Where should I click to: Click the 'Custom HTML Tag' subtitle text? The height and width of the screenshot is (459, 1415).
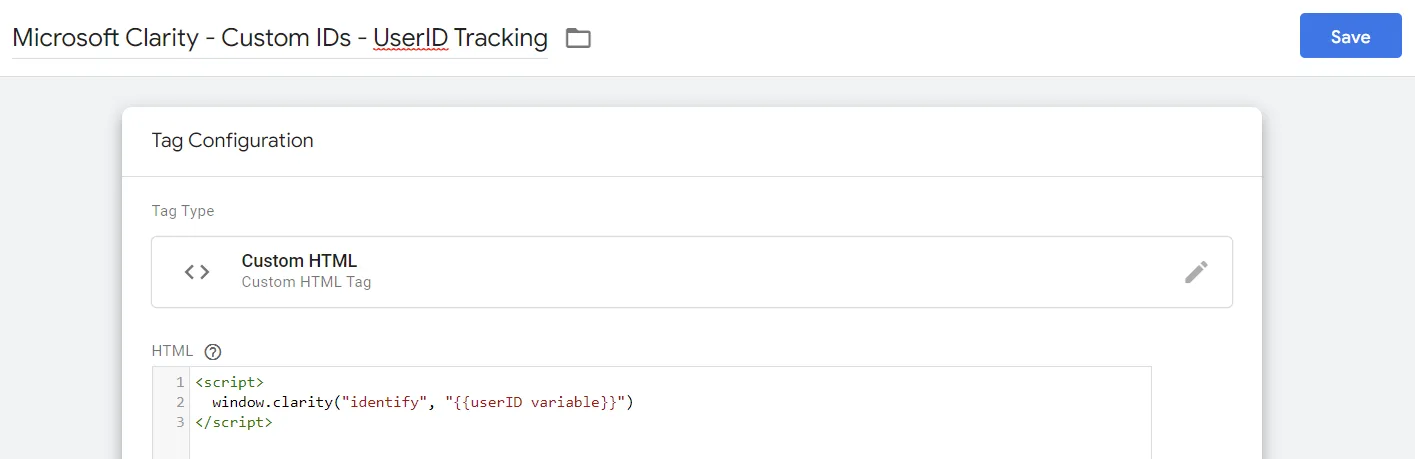pyautogui.click(x=306, y=282)
